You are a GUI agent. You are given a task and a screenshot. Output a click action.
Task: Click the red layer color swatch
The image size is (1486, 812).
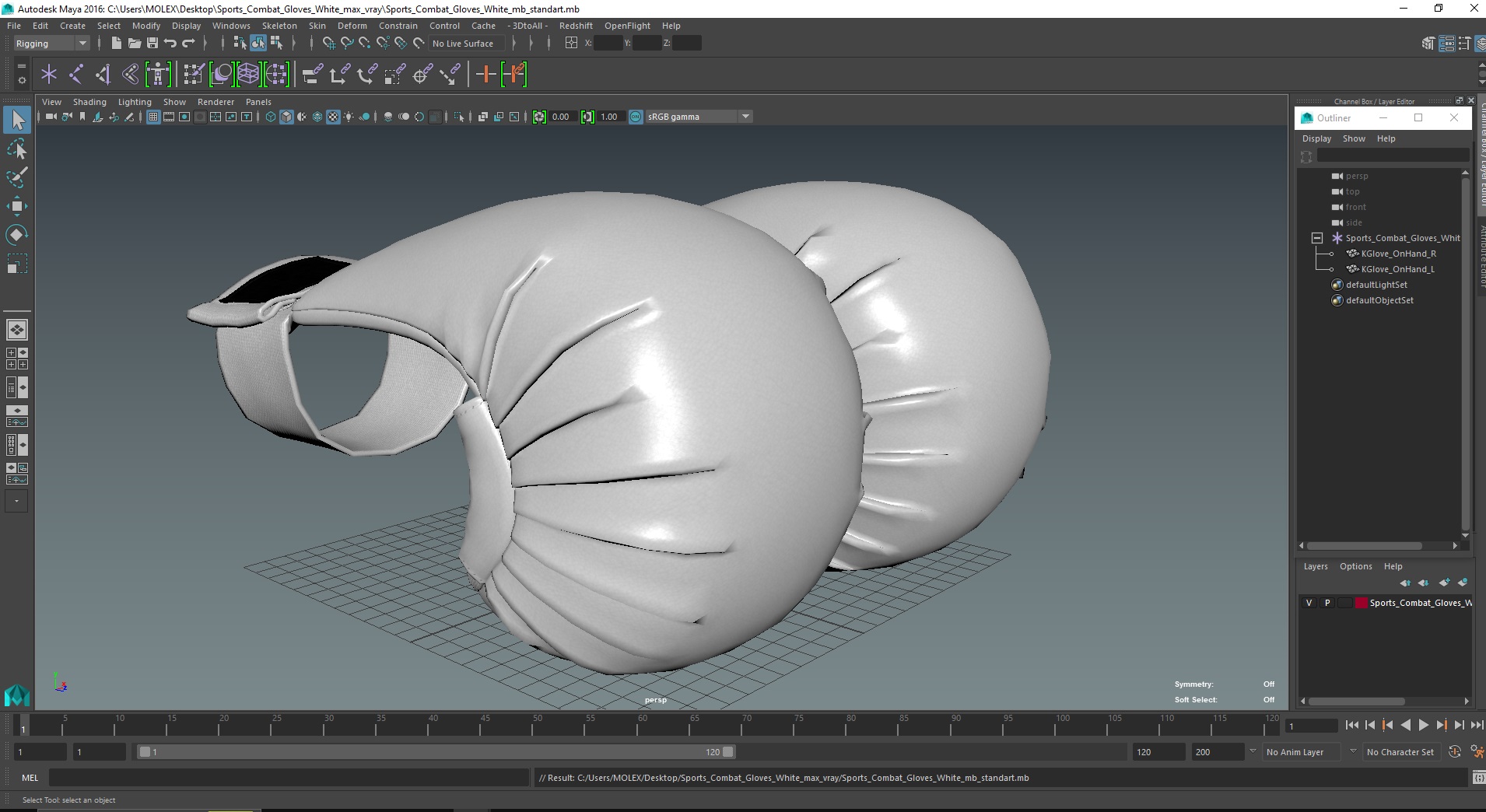(x=1362, y=603)
